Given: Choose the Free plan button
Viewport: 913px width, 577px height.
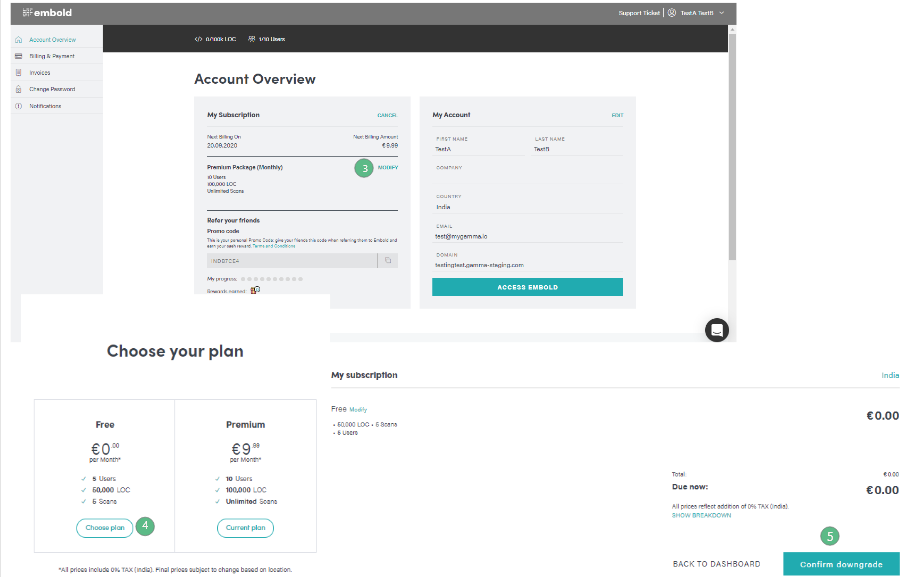Looking at the screenshot, I should [x=105, y=528].
